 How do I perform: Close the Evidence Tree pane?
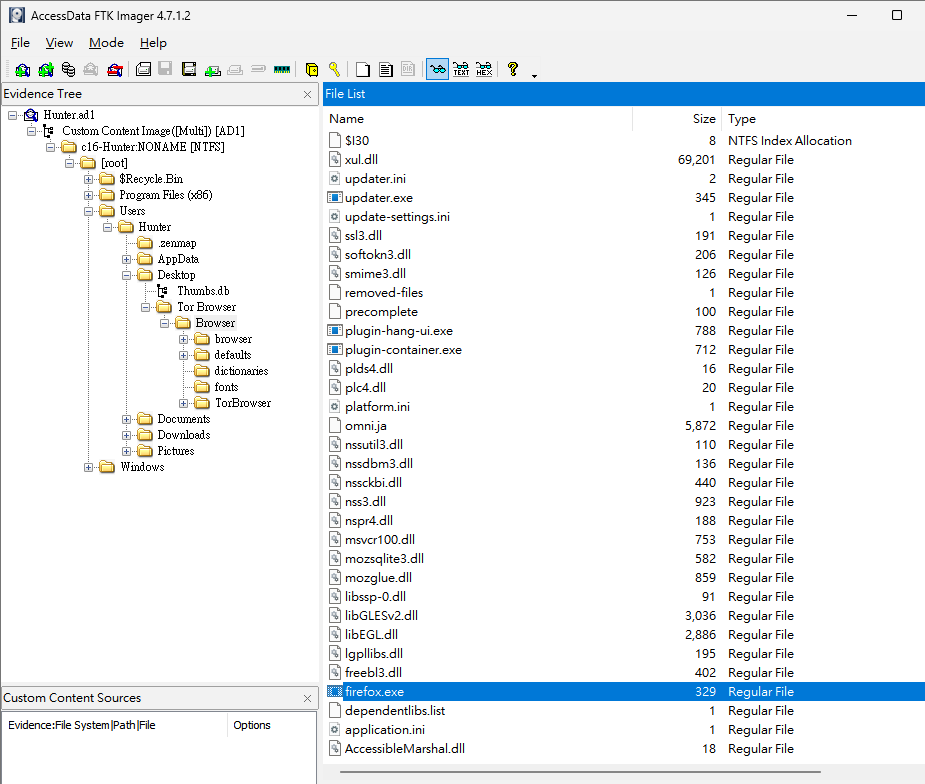[307, 94]
